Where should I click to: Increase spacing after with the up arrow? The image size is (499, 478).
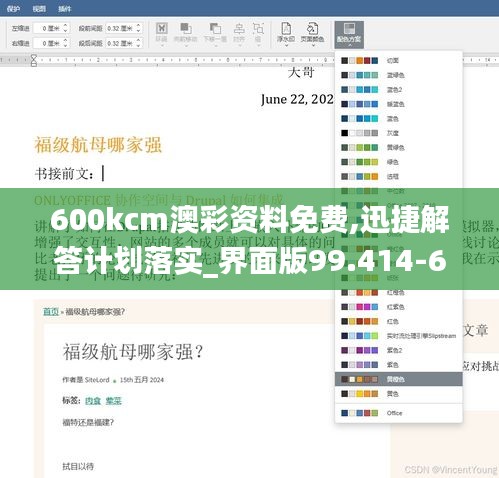pyautogui.click(x=139, y=40)
